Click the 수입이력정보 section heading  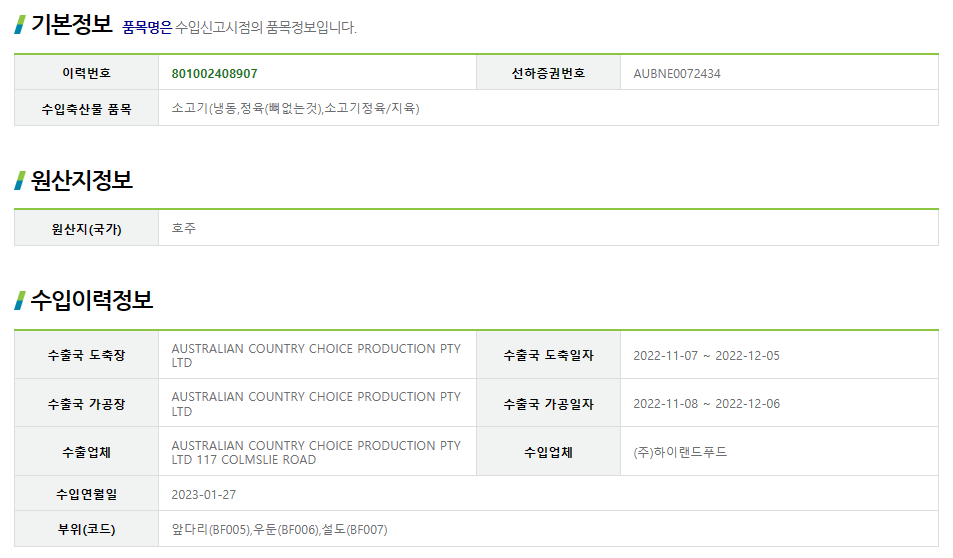pyautogui.click(x=92, y=300)
